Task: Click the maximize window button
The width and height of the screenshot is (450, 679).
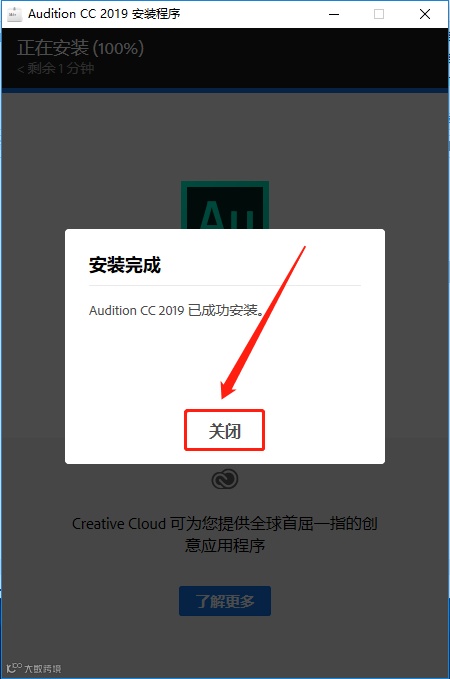Action: point(379,14)
